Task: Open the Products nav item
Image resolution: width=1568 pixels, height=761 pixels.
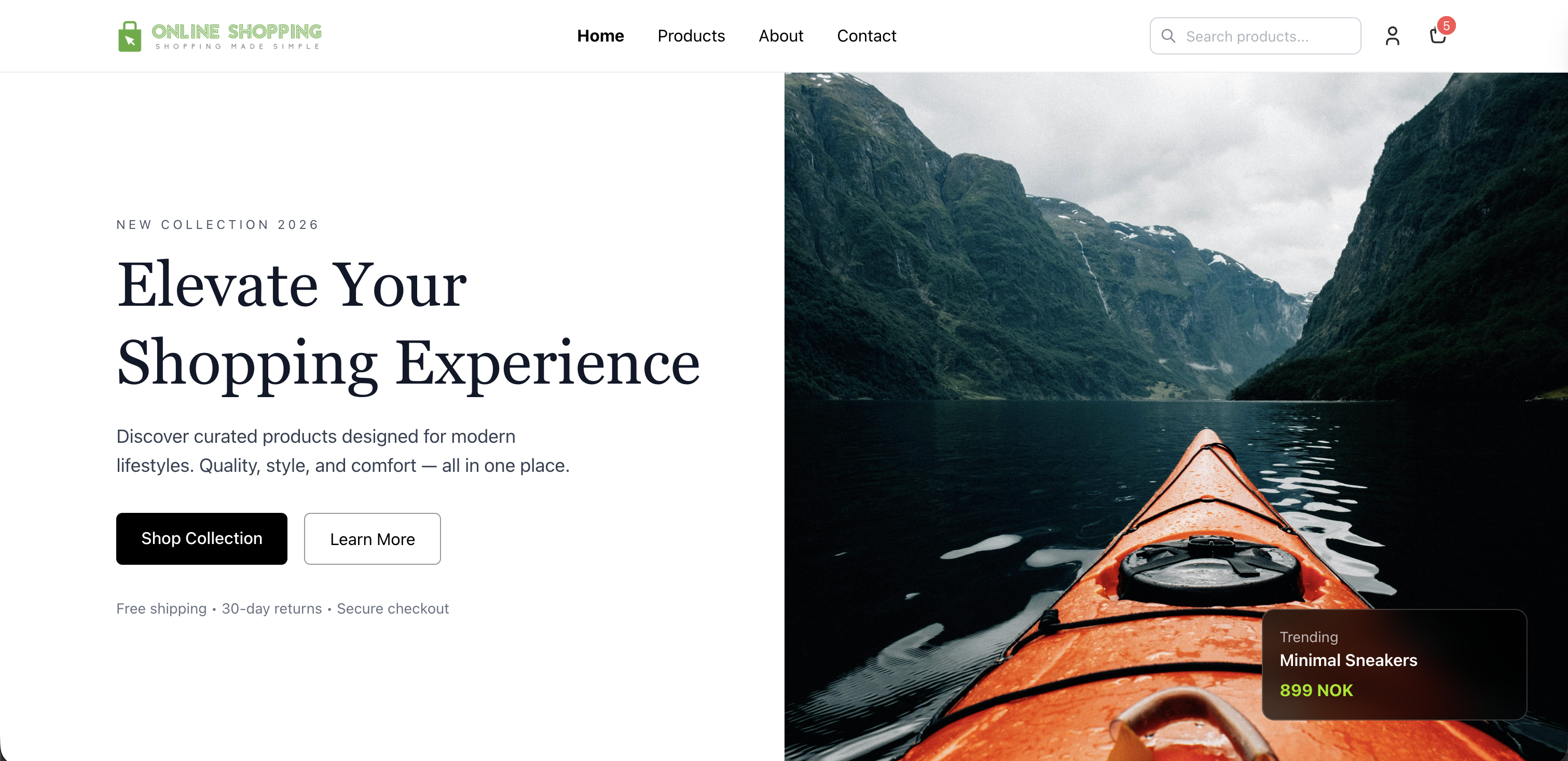Action: tap(691, 36)
